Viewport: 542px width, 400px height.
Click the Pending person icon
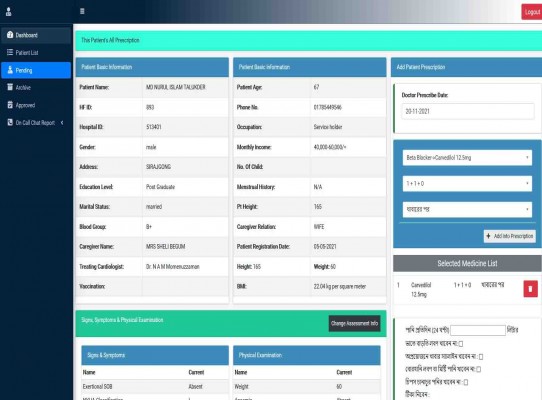point(10,70)
